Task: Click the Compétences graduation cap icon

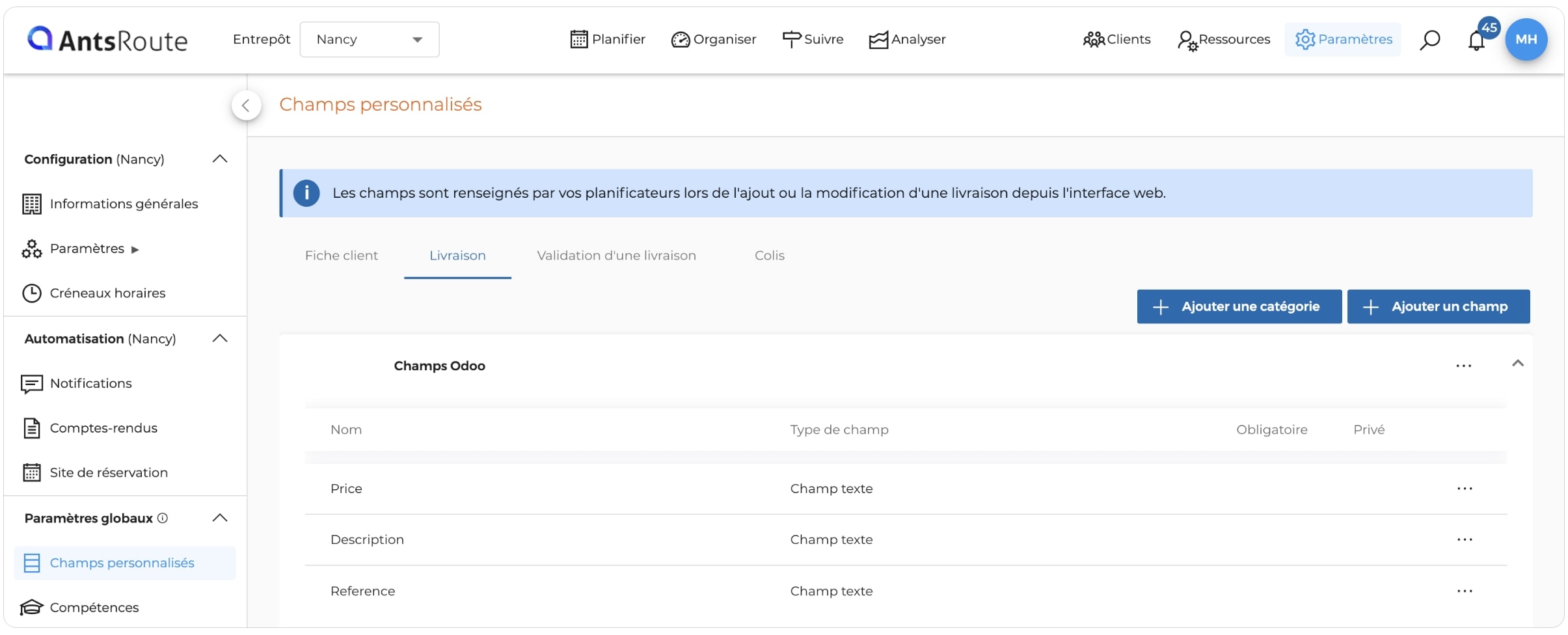Action: (32, 608)
